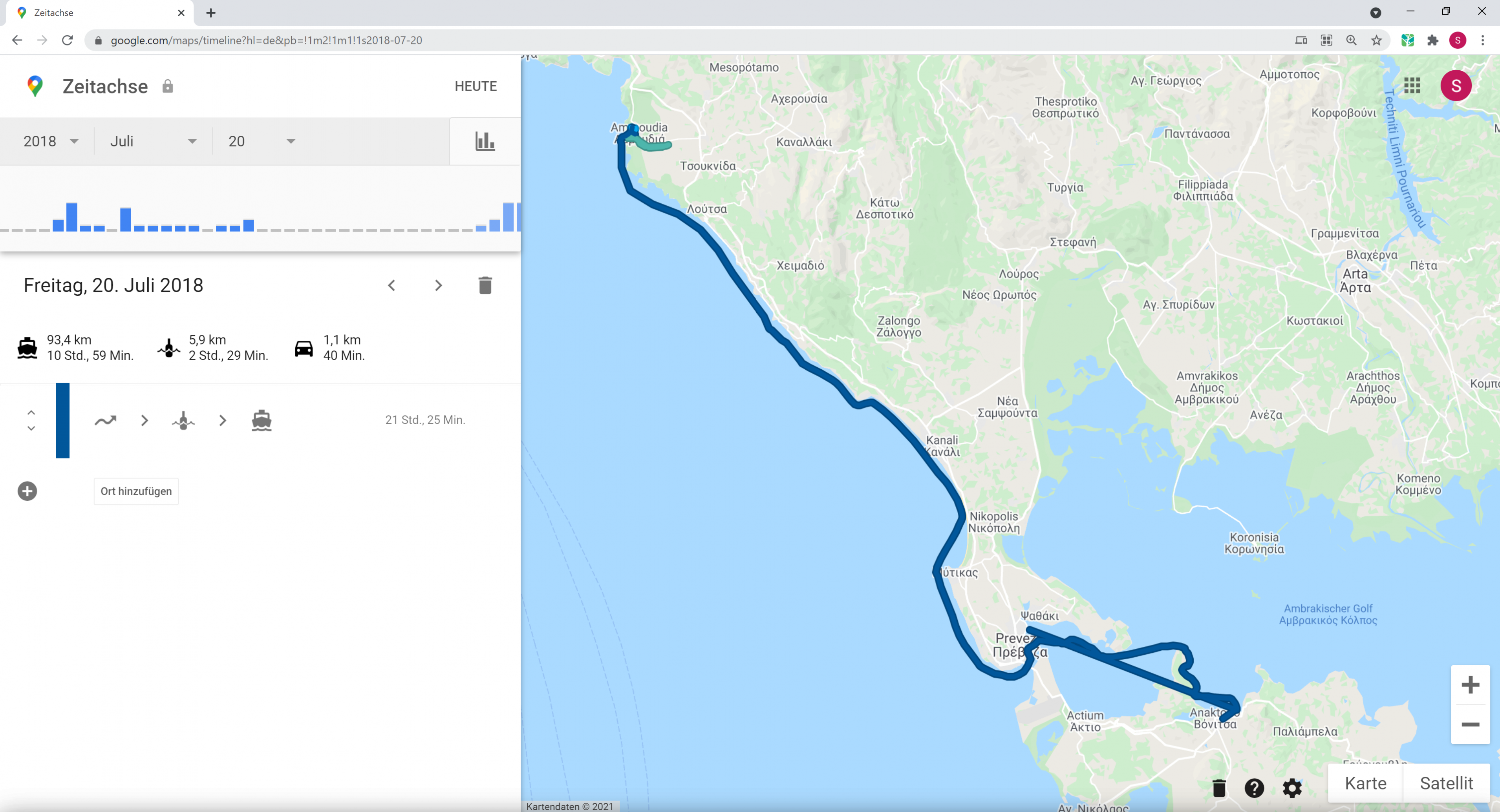Click the map's trash icon at bottom
Viewport: 1500px width, 812px height.
(x=1219, y=788)
